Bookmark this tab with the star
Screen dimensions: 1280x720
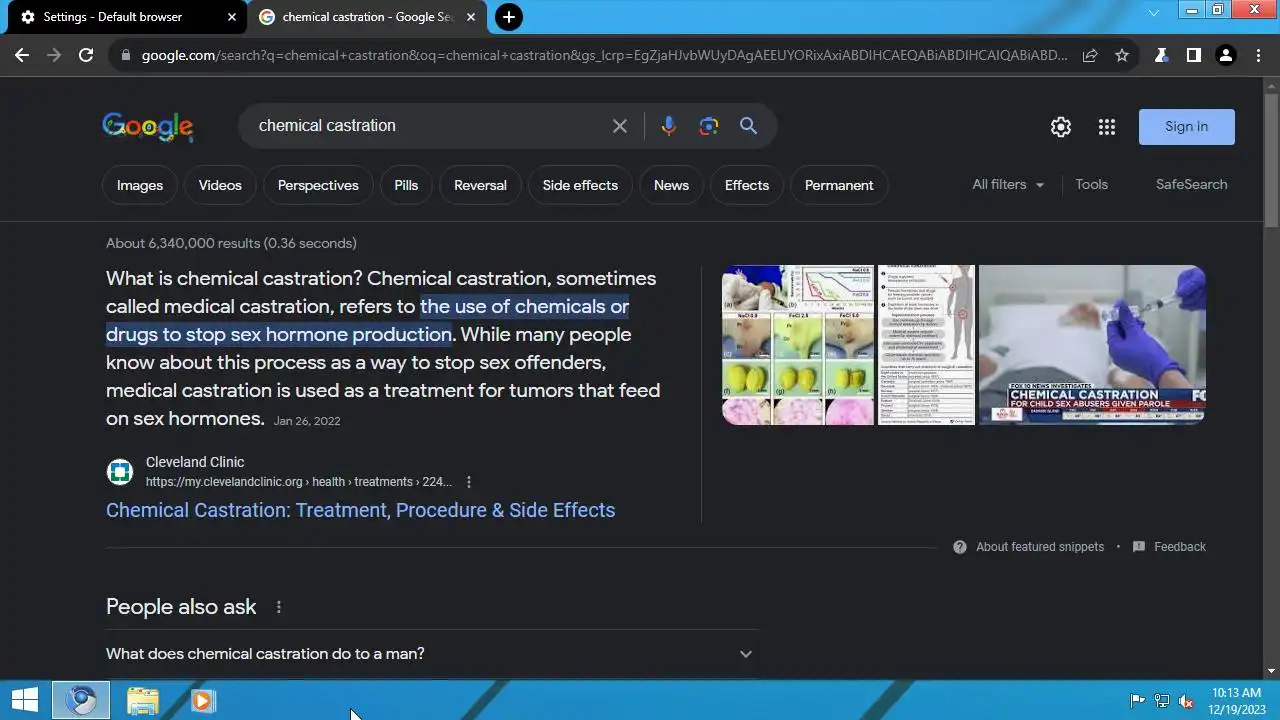[1122, 55]
